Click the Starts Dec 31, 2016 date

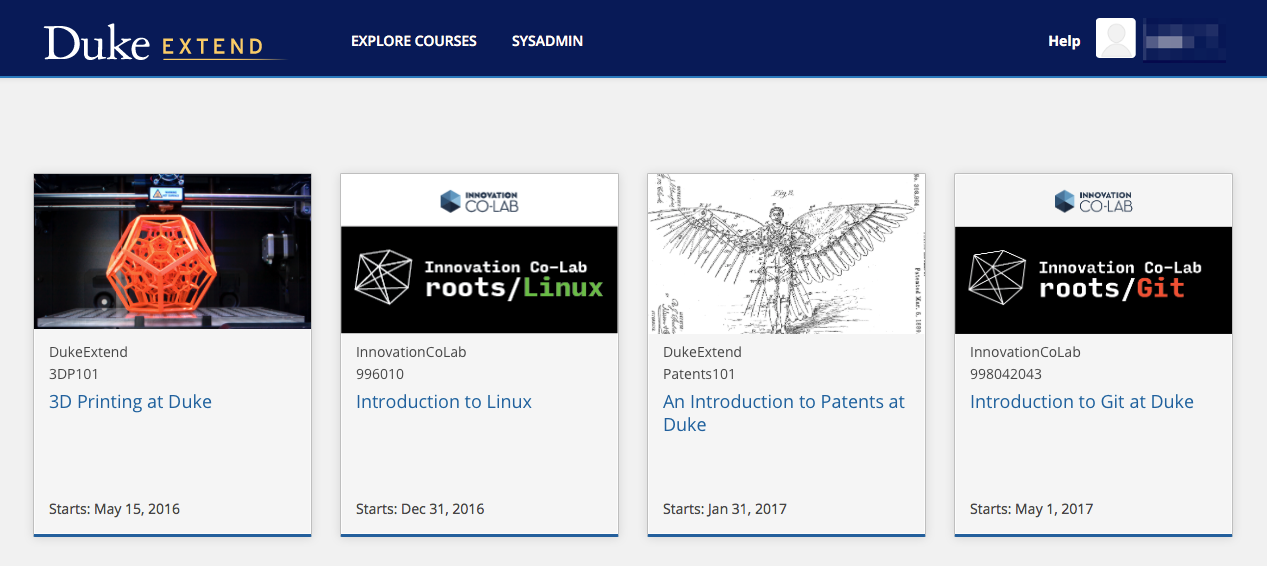click(x=420, y=509)
